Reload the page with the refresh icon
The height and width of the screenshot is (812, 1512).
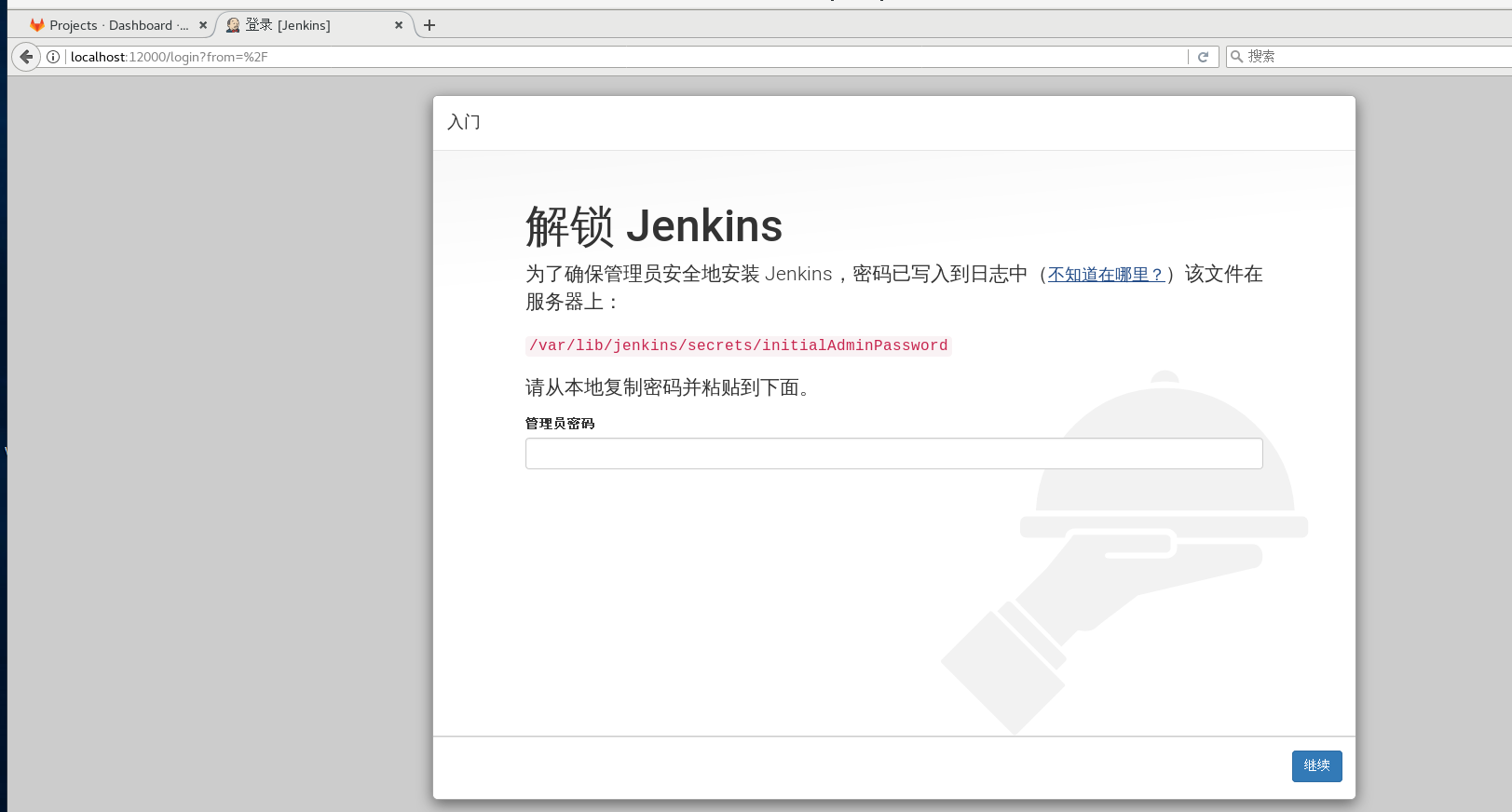pyautogui.click(x=1203, y=57)
